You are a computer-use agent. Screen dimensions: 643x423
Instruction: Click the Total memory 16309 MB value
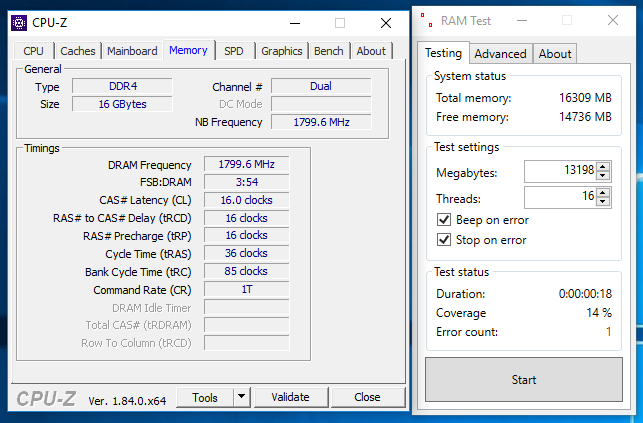click(x=585, y=98)
